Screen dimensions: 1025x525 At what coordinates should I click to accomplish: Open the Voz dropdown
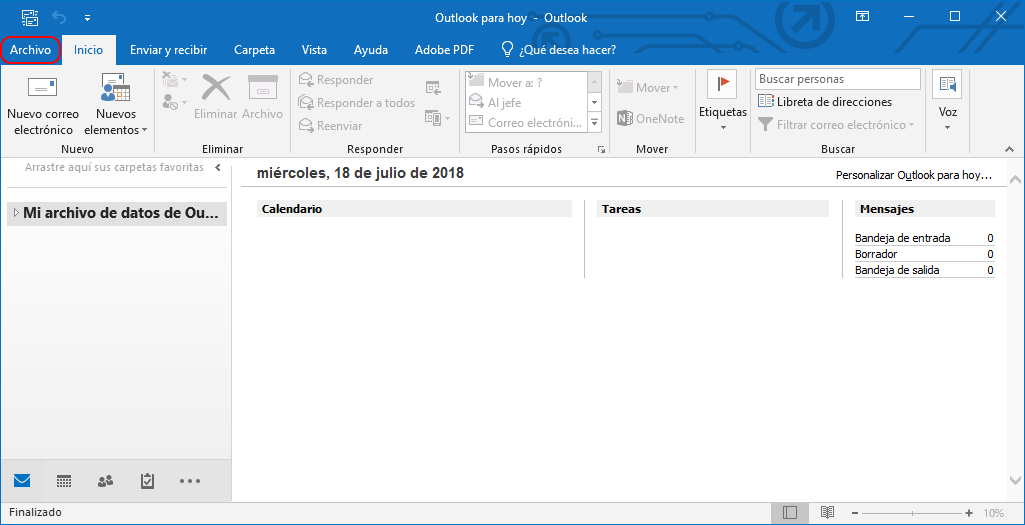947,102
